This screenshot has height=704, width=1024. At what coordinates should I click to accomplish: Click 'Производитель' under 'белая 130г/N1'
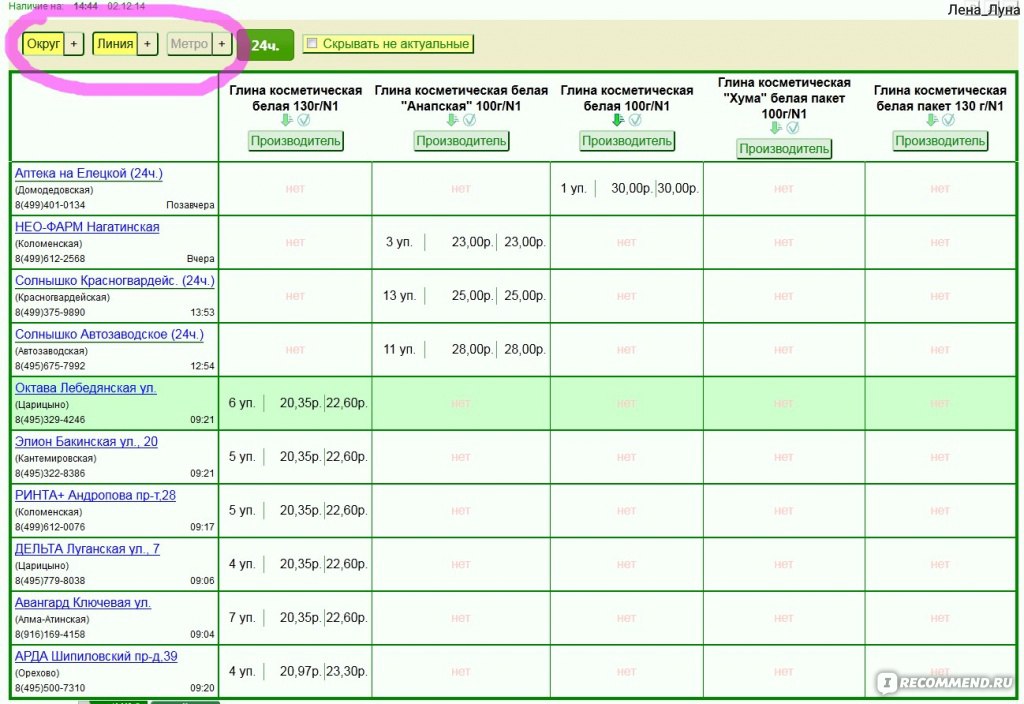pyautogui.click(x=296, y=140)
